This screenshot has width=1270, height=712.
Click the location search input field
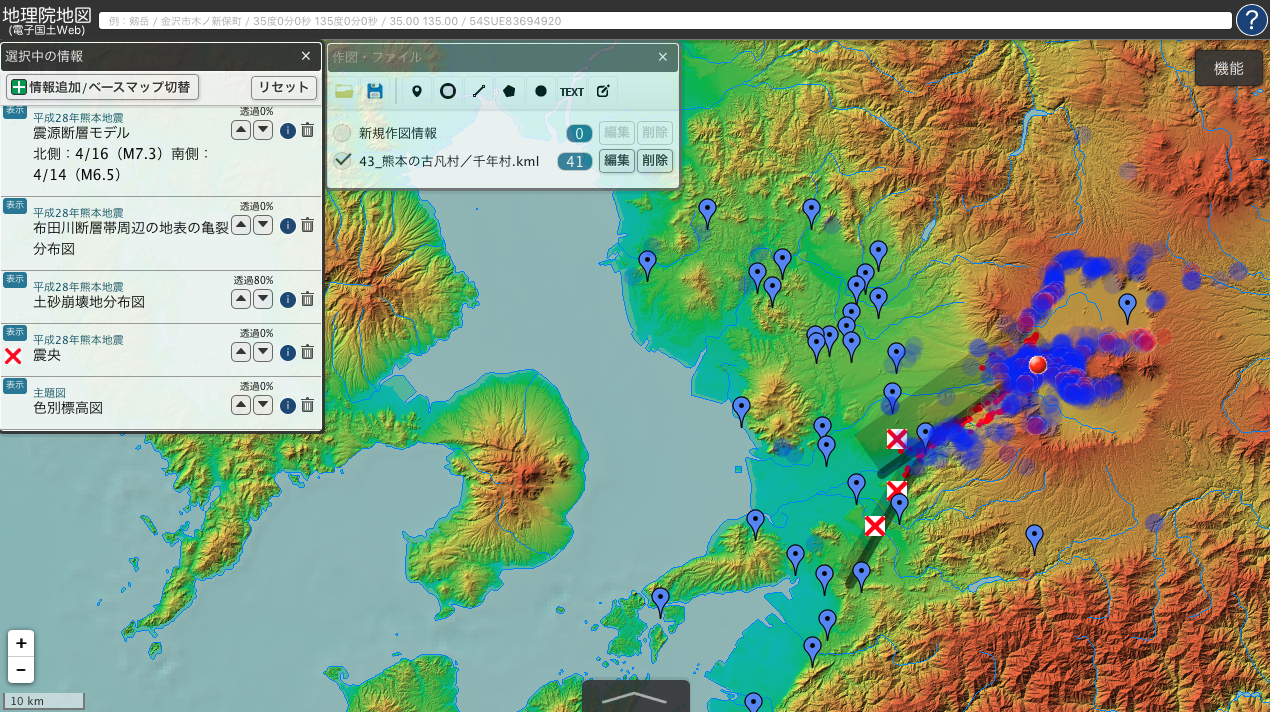665,21
